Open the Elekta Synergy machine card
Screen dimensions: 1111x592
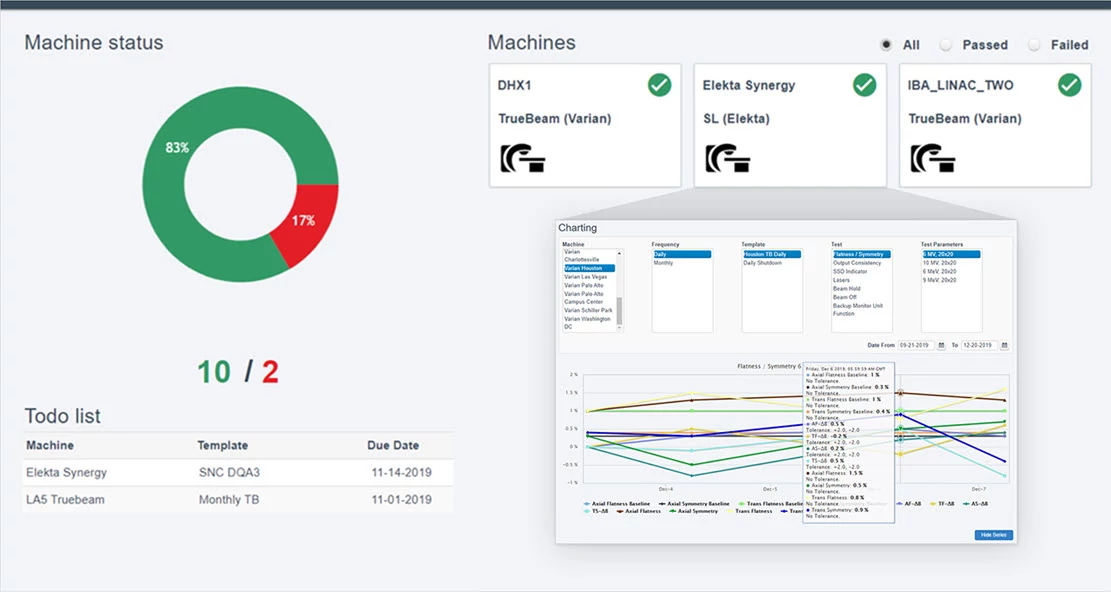(x=790, y=125)
